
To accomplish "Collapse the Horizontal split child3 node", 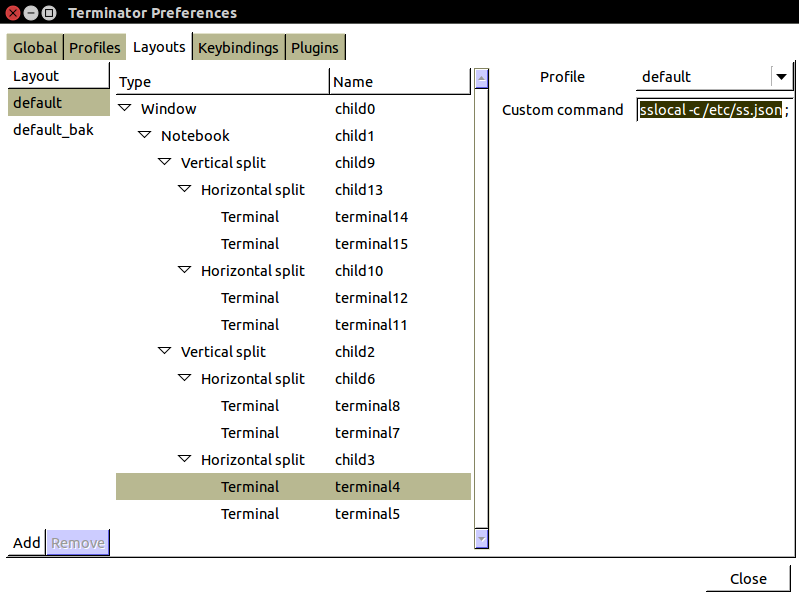I will pos(184,459).
